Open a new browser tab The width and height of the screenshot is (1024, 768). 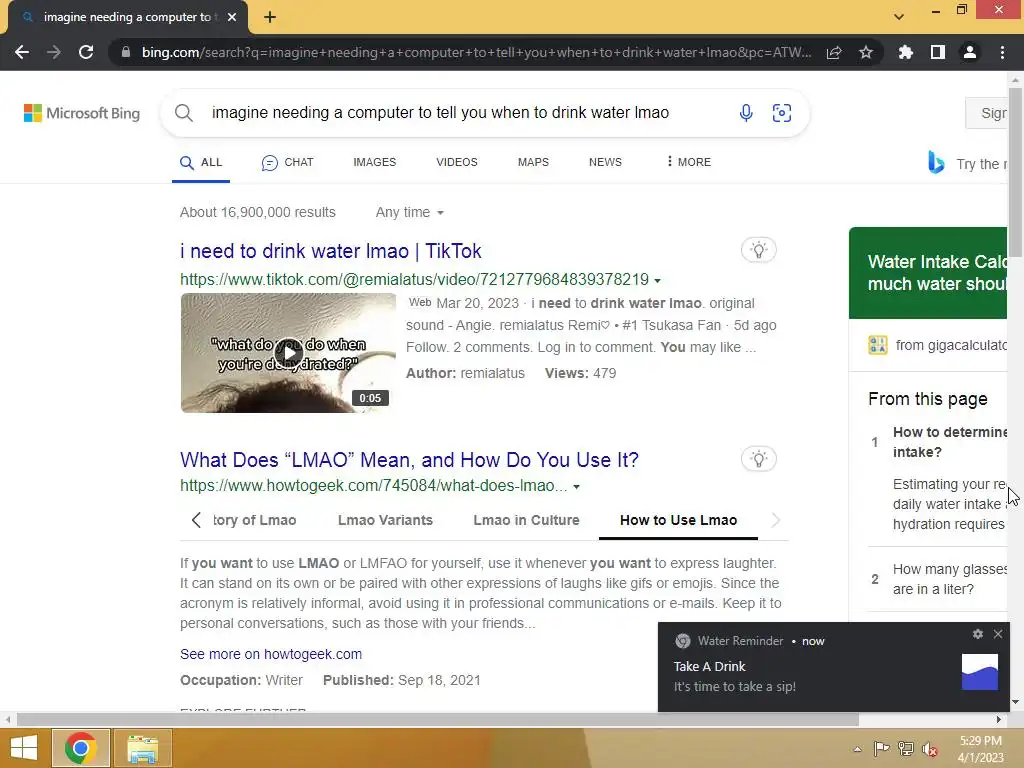coord(270,18)
